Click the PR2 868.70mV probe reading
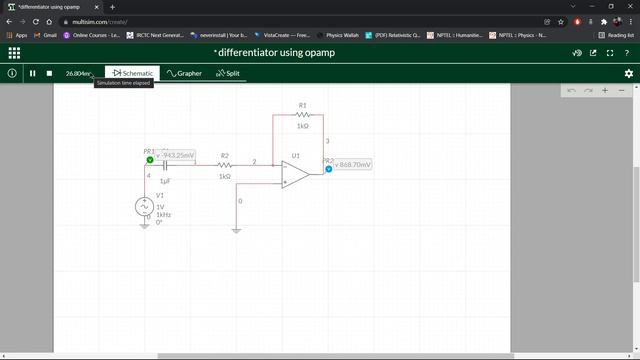 [353, 164]
